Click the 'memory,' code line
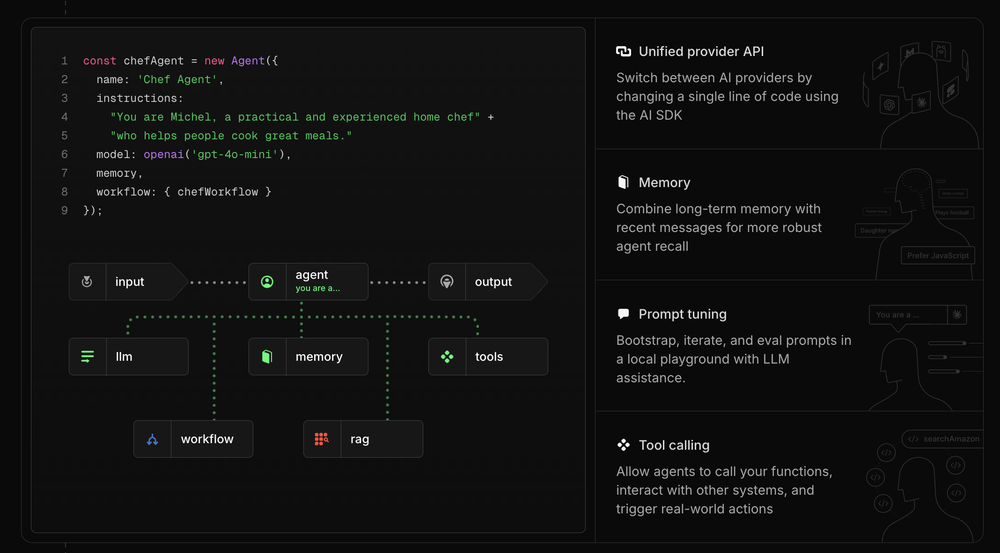The width and height of the screenshot is (1000, 553). (x=119, y=173)
